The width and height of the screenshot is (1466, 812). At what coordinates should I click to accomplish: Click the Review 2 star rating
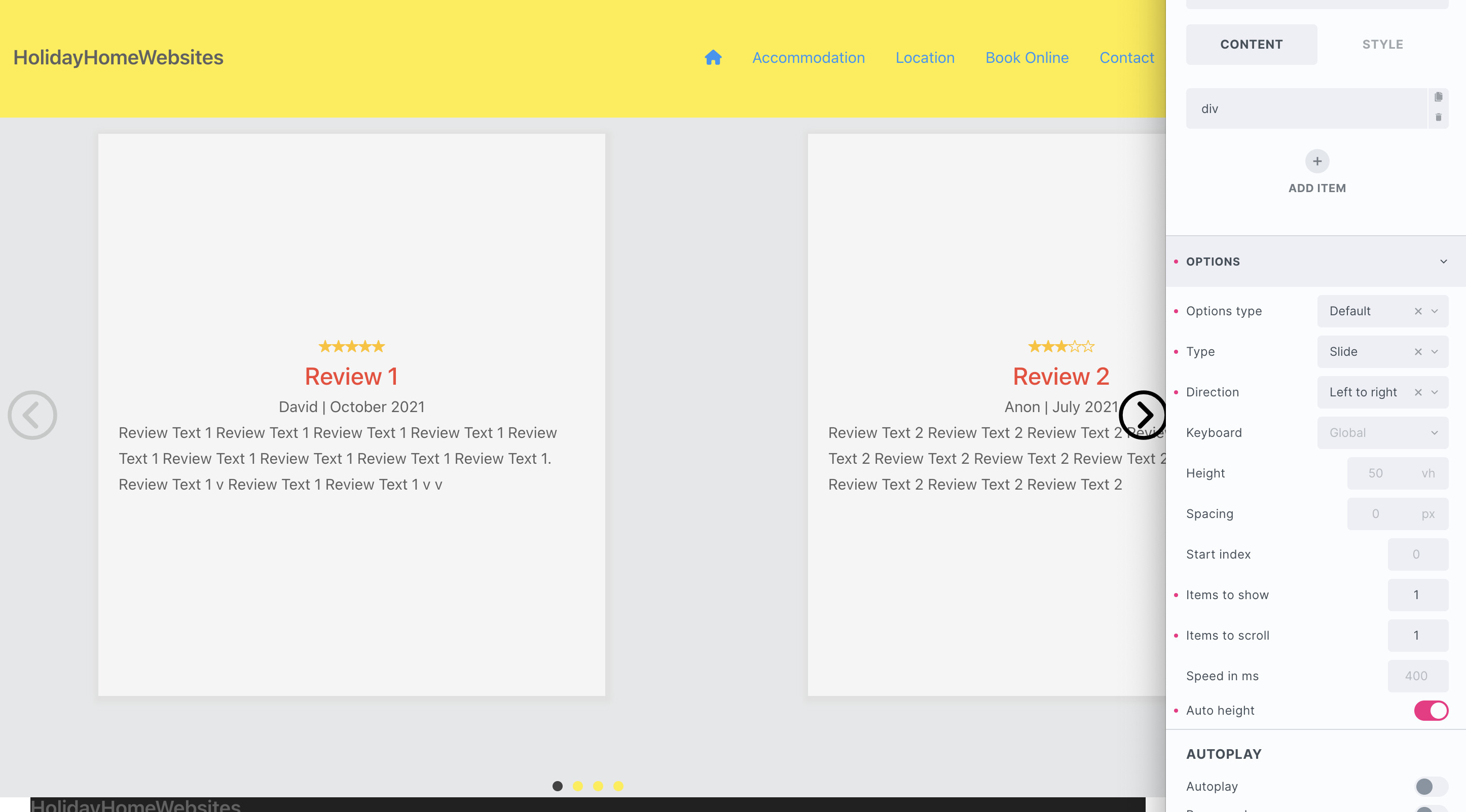pos(1061,346)
